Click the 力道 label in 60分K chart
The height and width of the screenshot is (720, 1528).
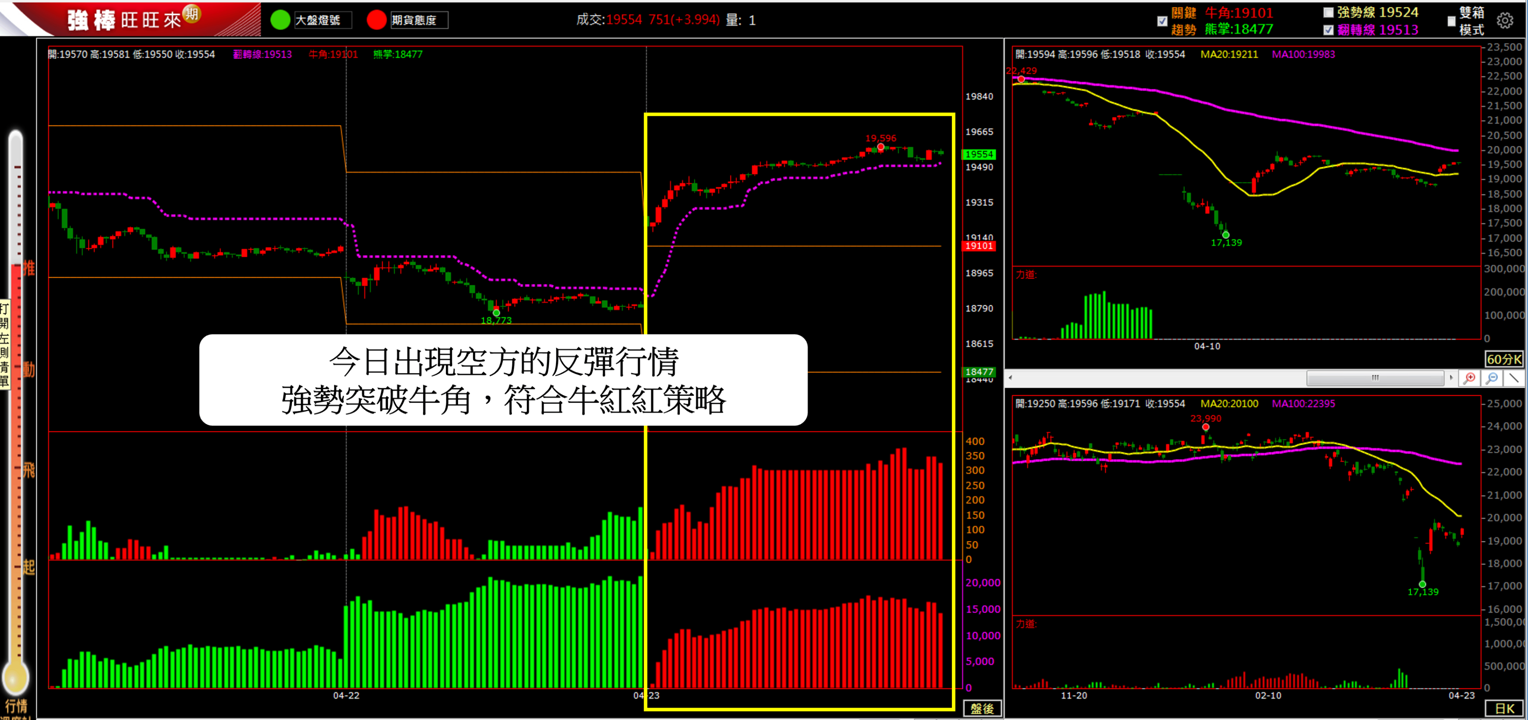tap(1027, 273)
